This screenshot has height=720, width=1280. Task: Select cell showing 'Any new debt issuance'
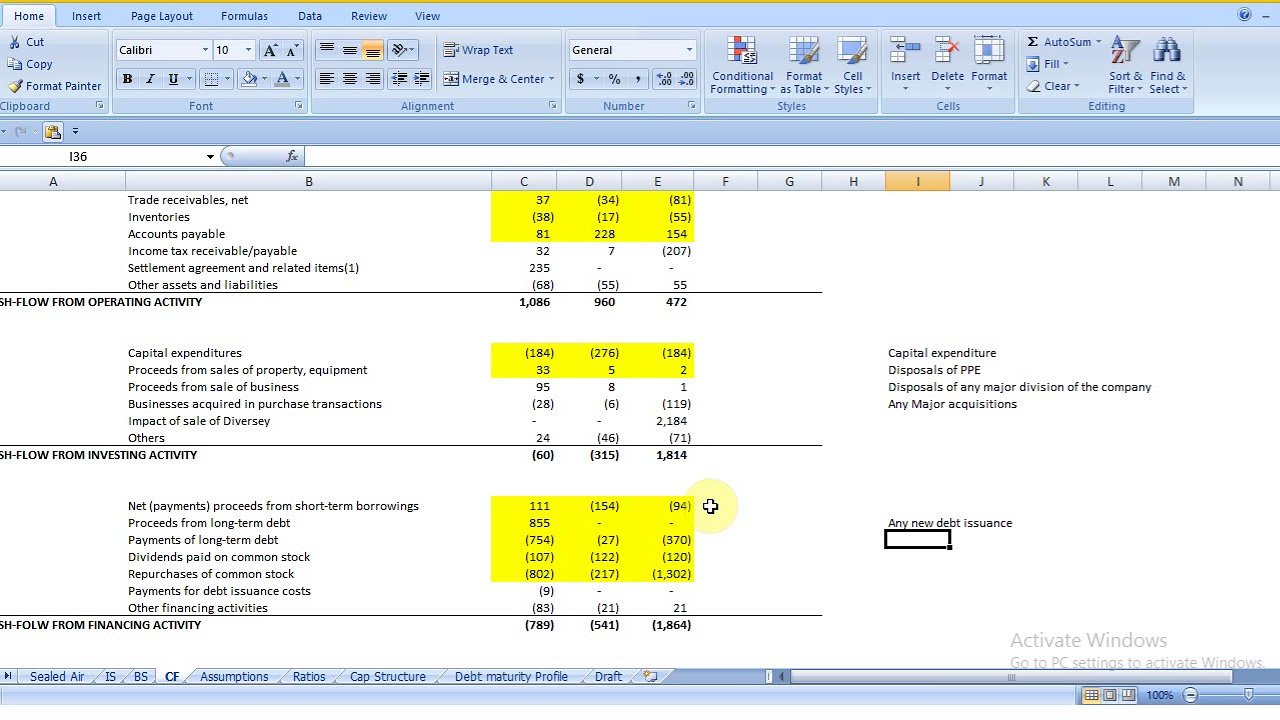click(x=950, y=523)
